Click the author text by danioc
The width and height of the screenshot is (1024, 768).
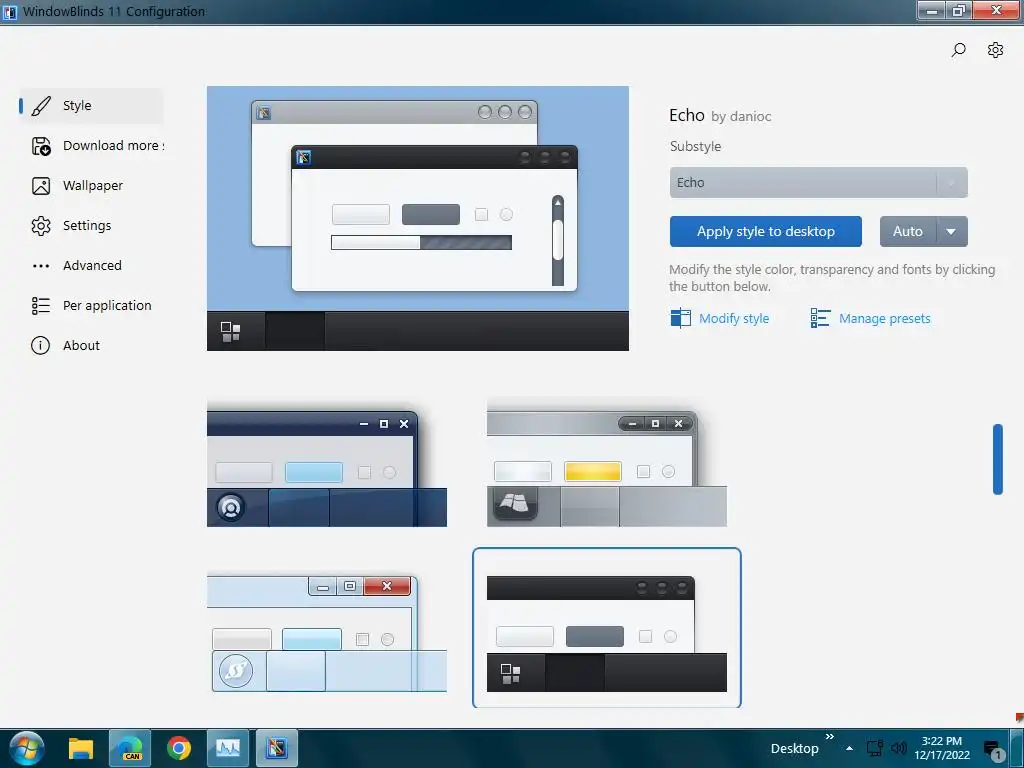[x=741, y=117]
